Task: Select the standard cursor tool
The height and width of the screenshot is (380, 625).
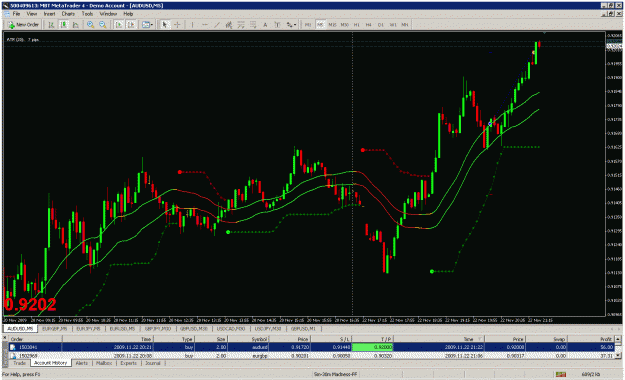Action: (165, 25)
